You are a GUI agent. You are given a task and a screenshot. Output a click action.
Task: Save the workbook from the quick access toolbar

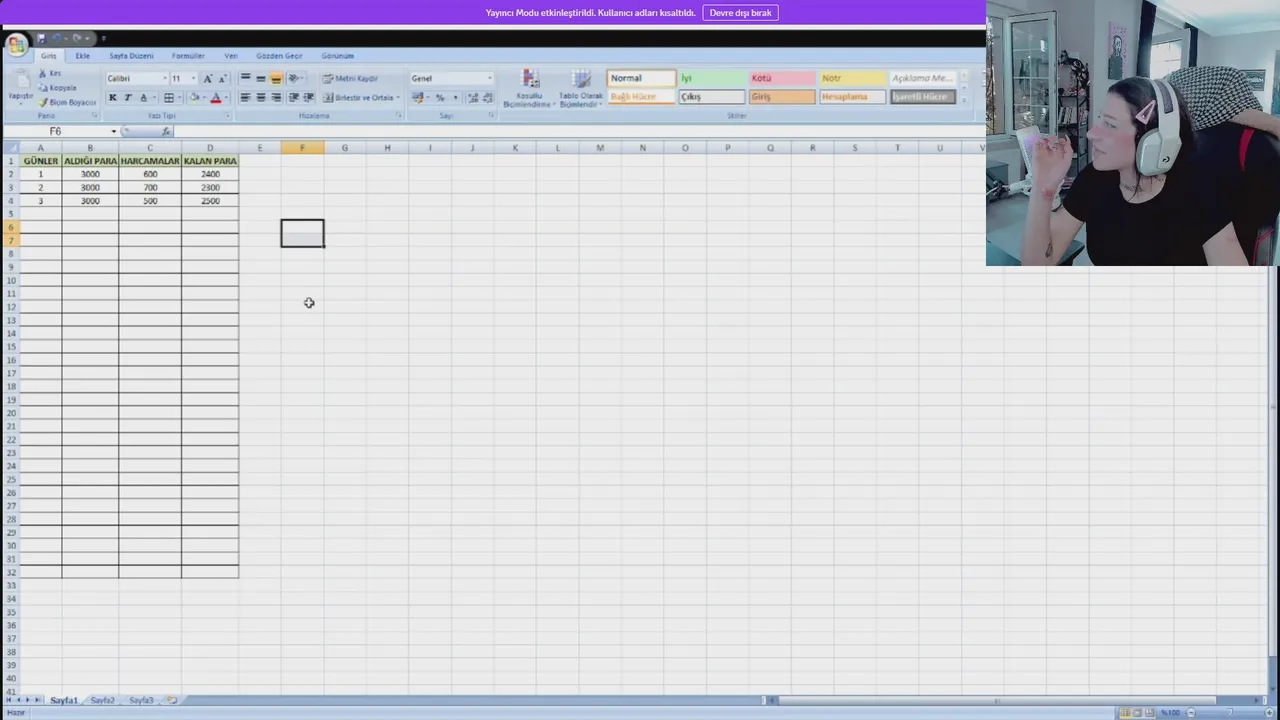[42, 38]
